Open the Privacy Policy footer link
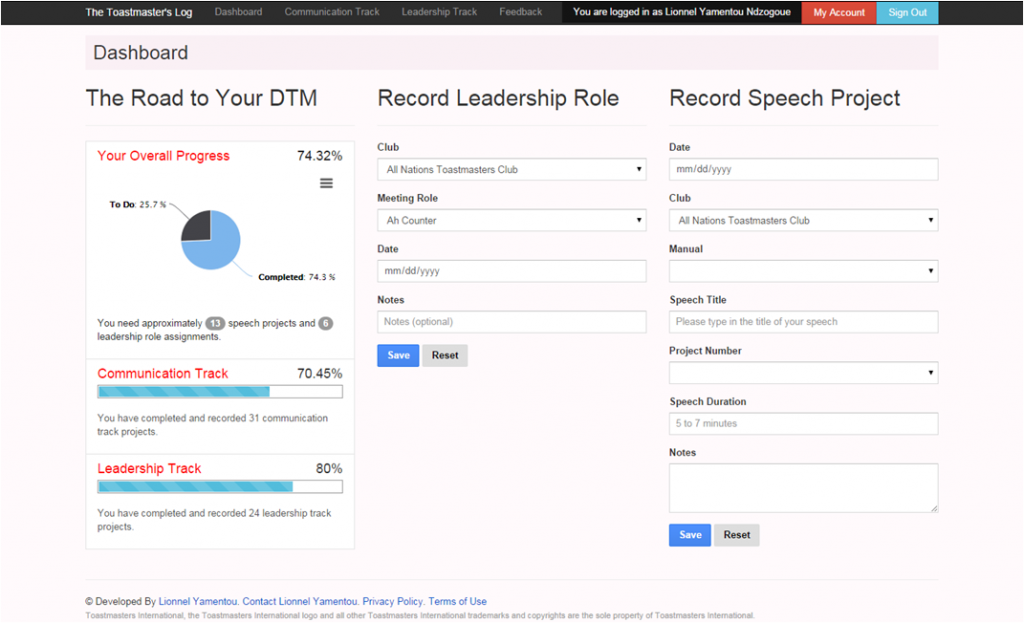 [x=392, y=602]
